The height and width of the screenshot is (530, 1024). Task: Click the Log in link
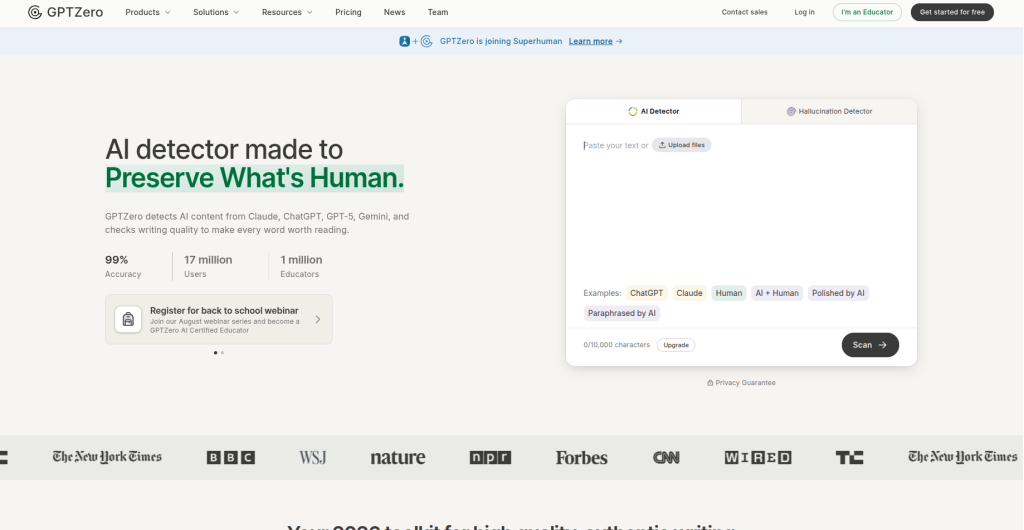point(805,12)
